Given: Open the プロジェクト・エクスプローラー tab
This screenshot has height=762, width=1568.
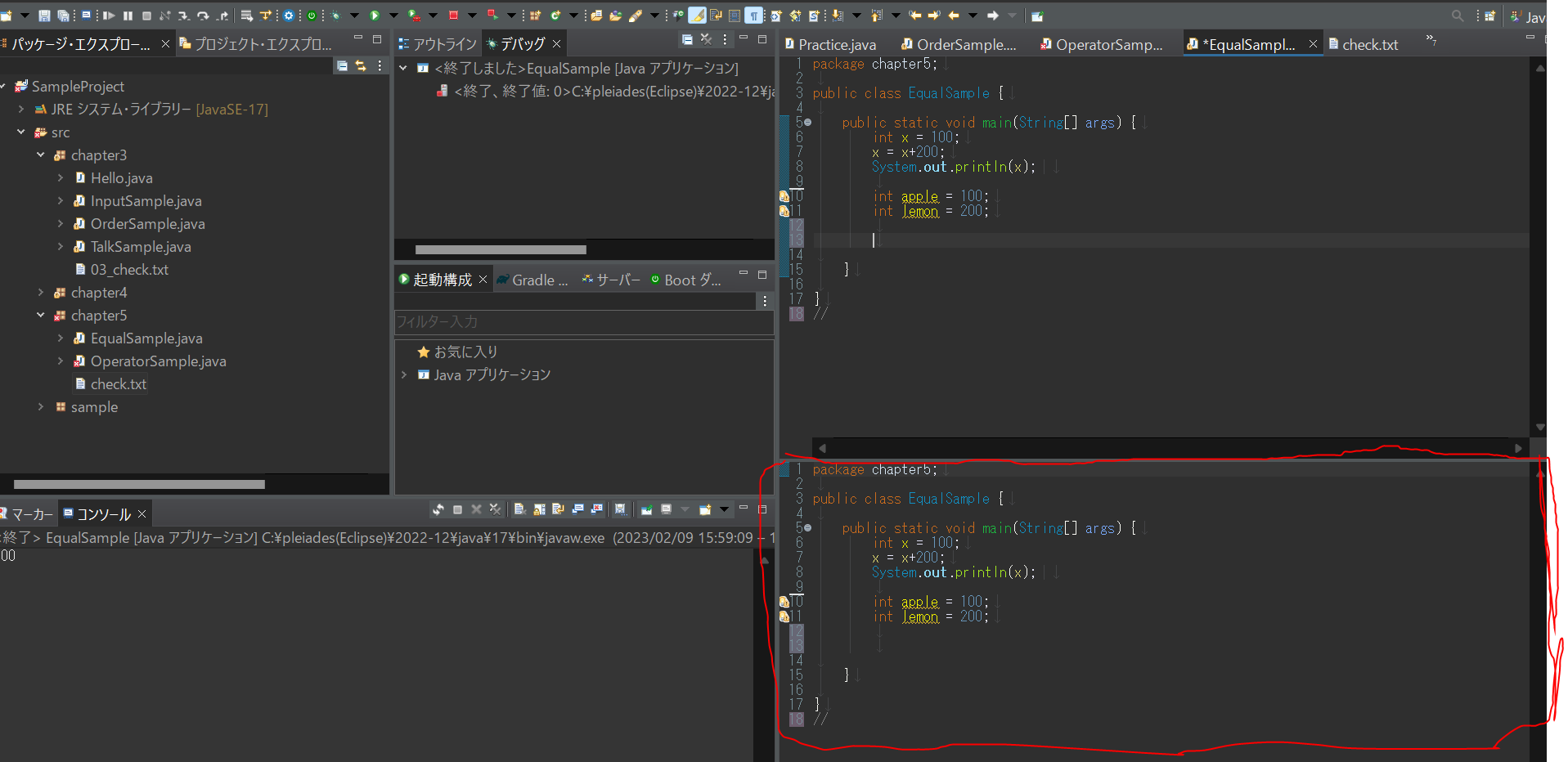Looking at the screenshot, I should [x=256, y=43].
